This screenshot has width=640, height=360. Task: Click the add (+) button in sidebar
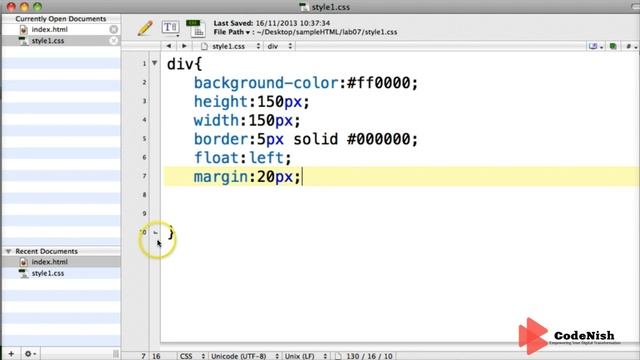pos(11,353)
